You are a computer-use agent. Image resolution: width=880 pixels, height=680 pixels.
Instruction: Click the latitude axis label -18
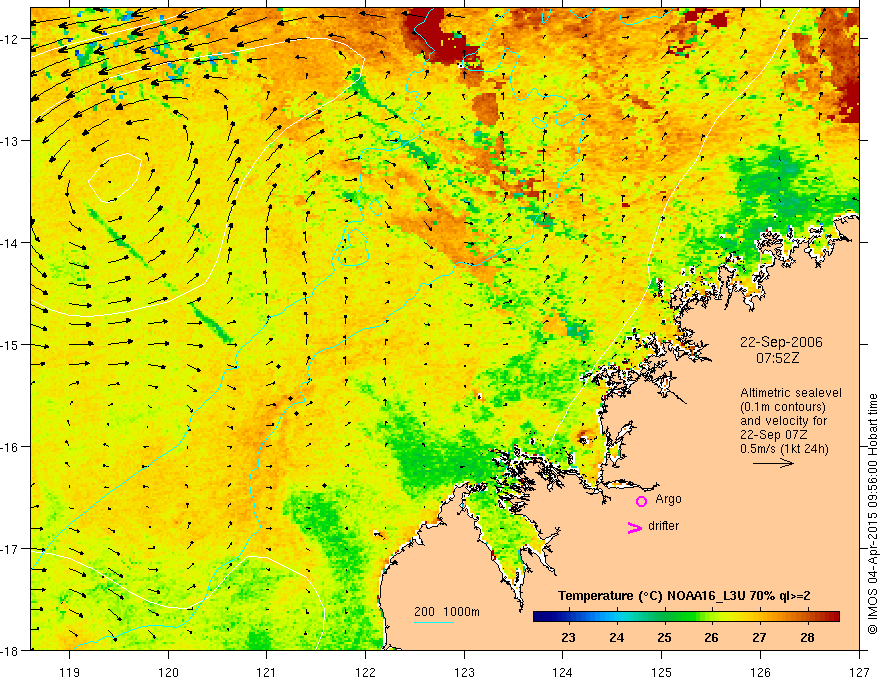click(11, 650)
